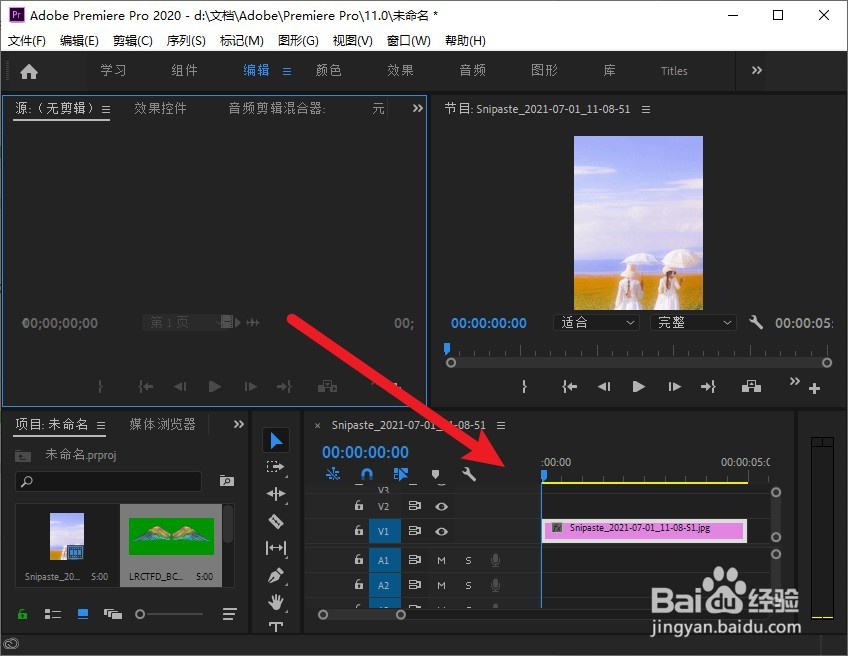Open the 适合 zoom level dropdown

tap(597, 323)
